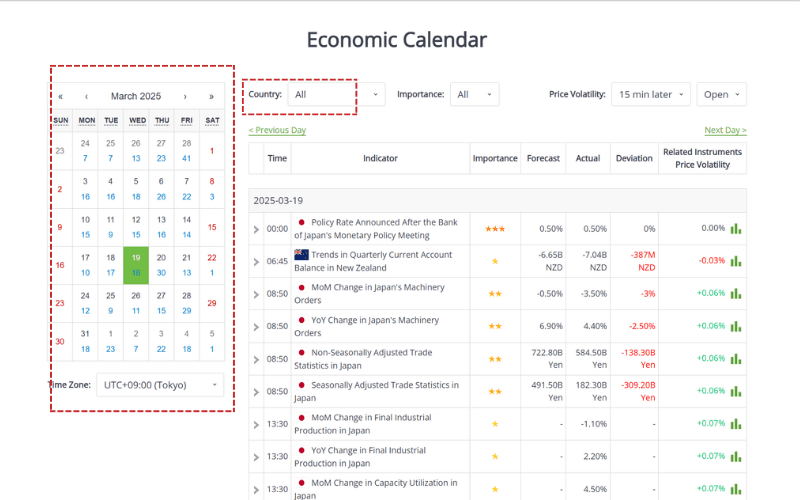Open volatility chart icon for New Zealand row
The width and height of the screenshot is (800, 500).
(736, 261)
